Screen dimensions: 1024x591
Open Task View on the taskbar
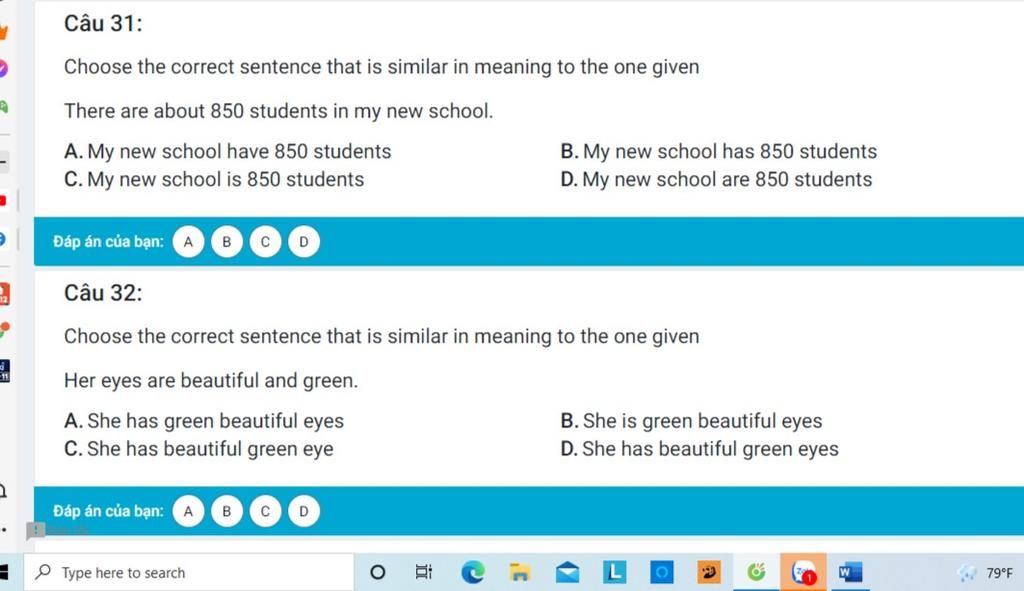tap(424, 573)
